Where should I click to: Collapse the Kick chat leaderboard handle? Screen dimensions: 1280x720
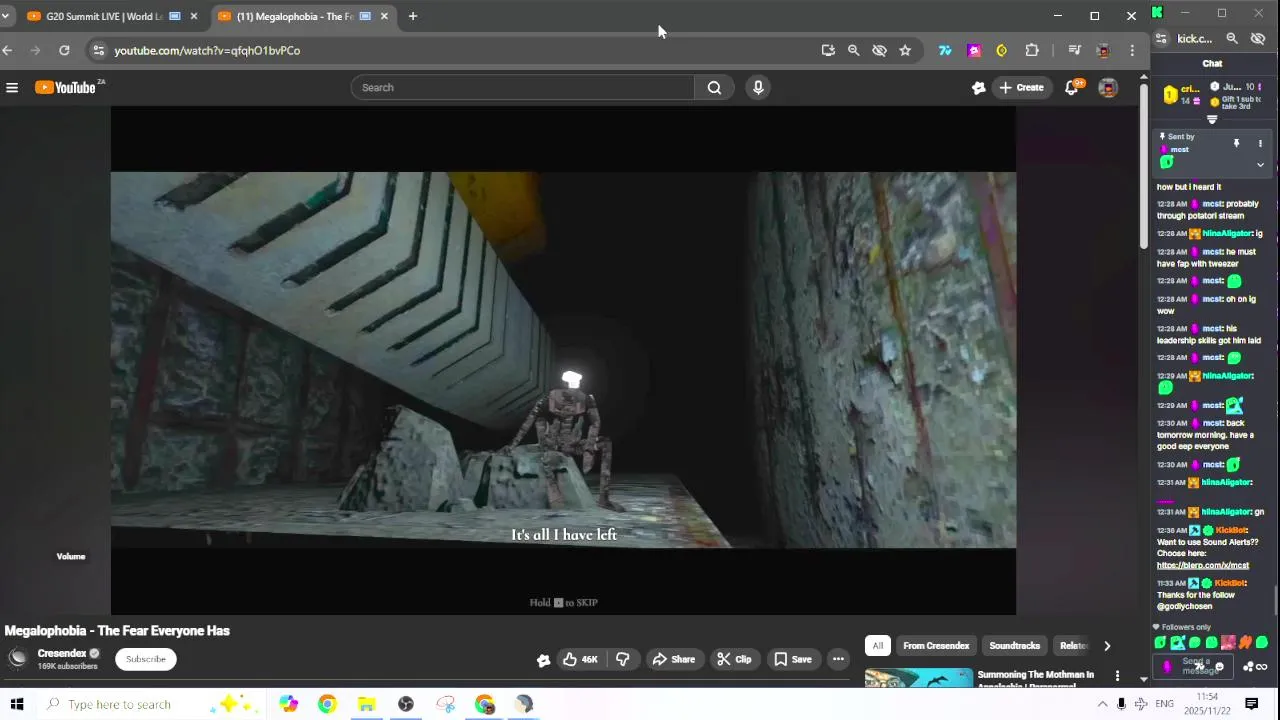click(x=1212, y=120)
